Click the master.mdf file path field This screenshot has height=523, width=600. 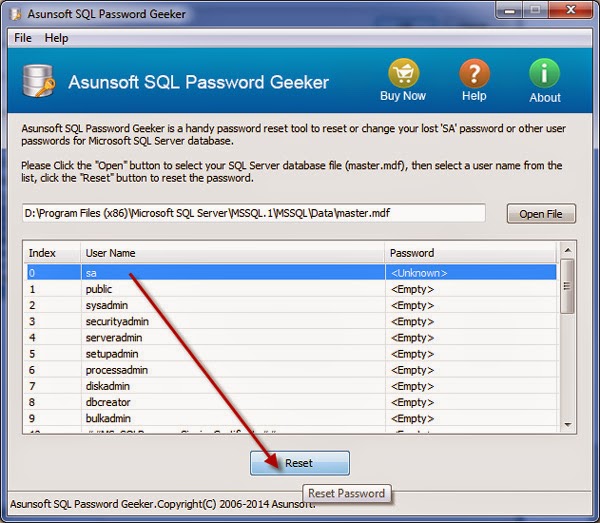tap(254, 213)
